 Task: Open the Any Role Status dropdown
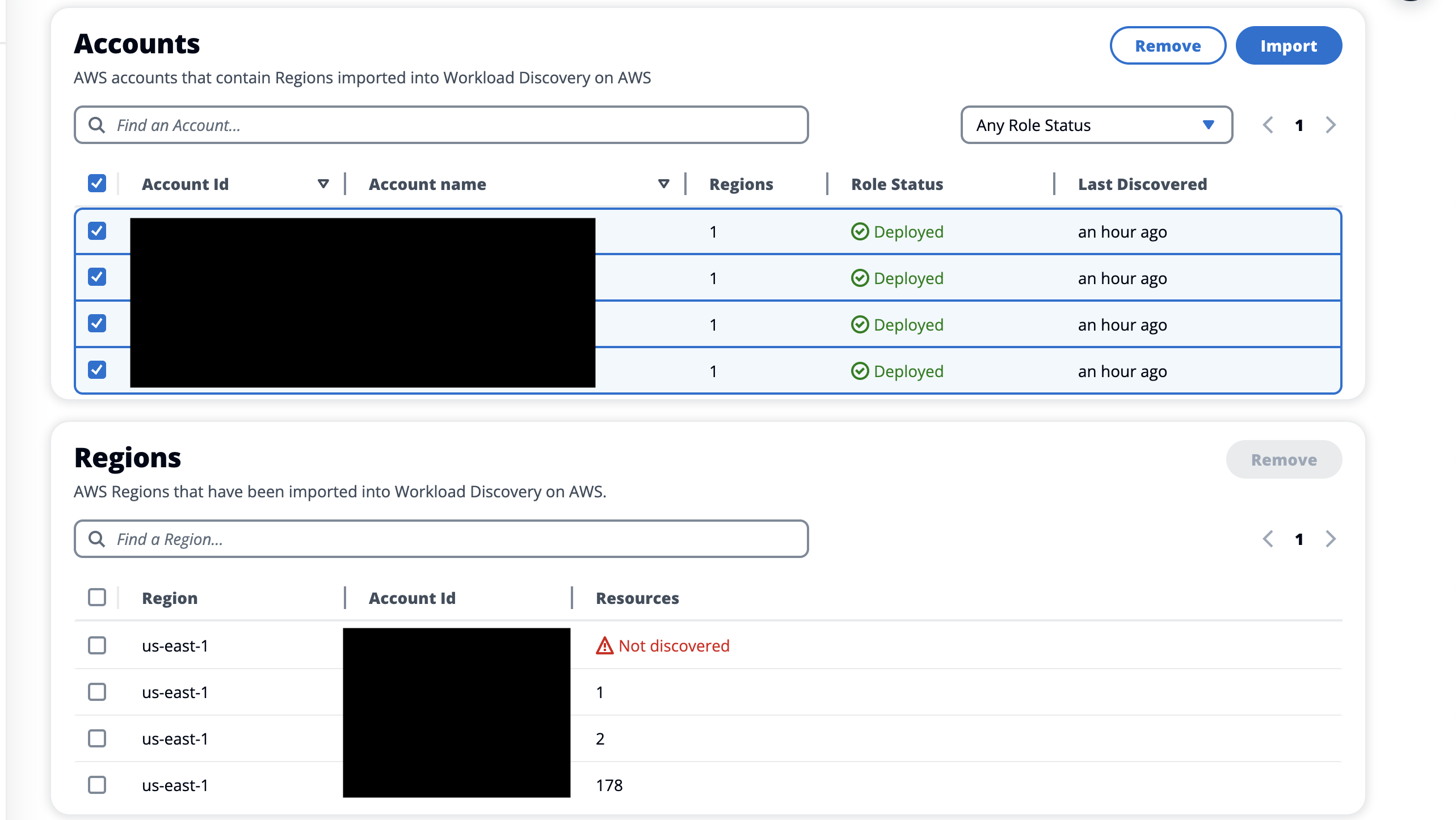click(1095, 125)
